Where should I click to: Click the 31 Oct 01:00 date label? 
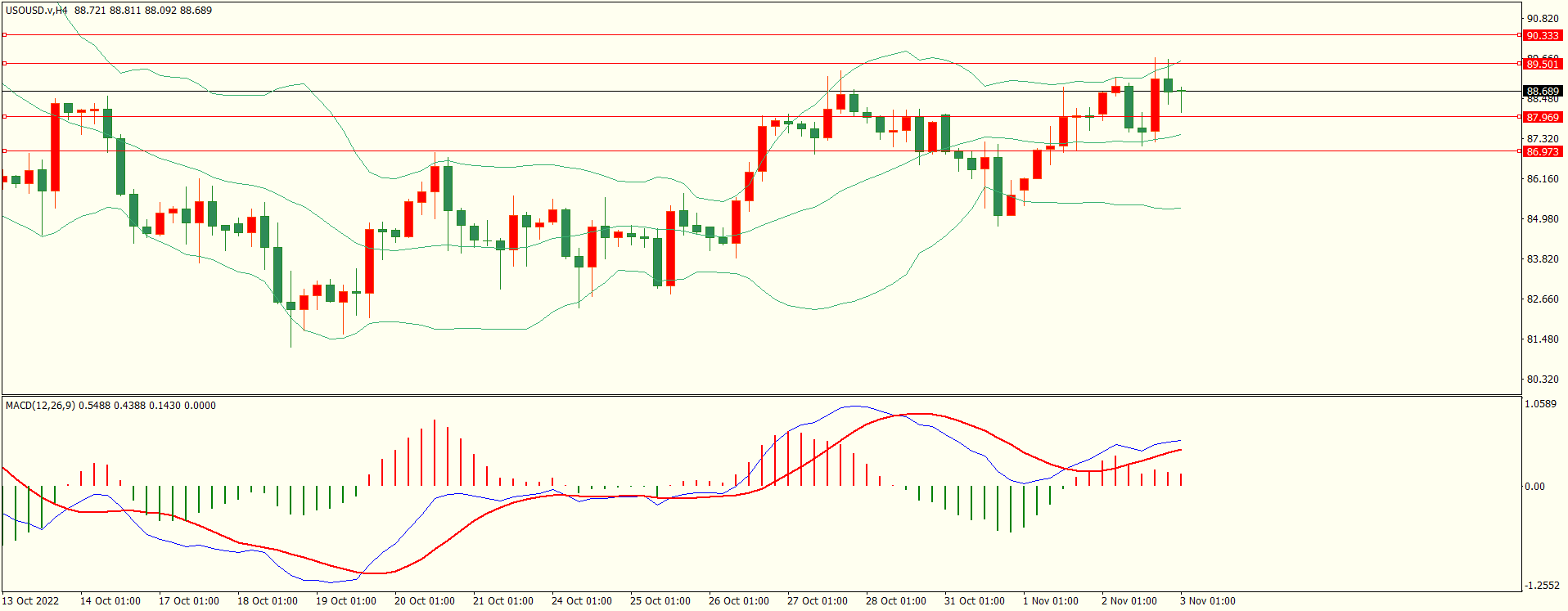[974, 601]
